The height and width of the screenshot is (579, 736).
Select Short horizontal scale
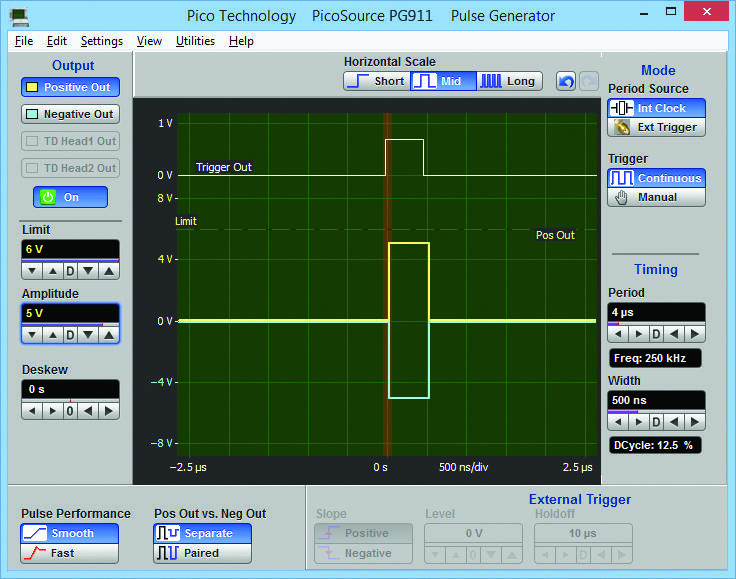[x=376, y=81]
